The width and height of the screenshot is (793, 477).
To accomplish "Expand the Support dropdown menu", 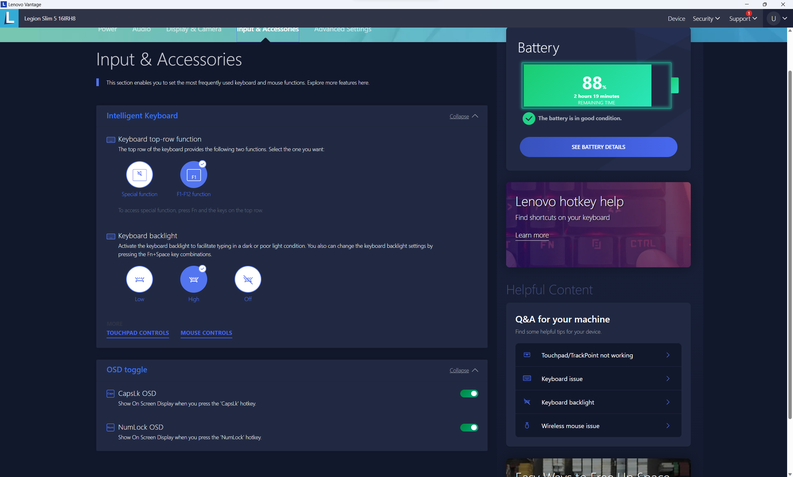I will (743, 18).
